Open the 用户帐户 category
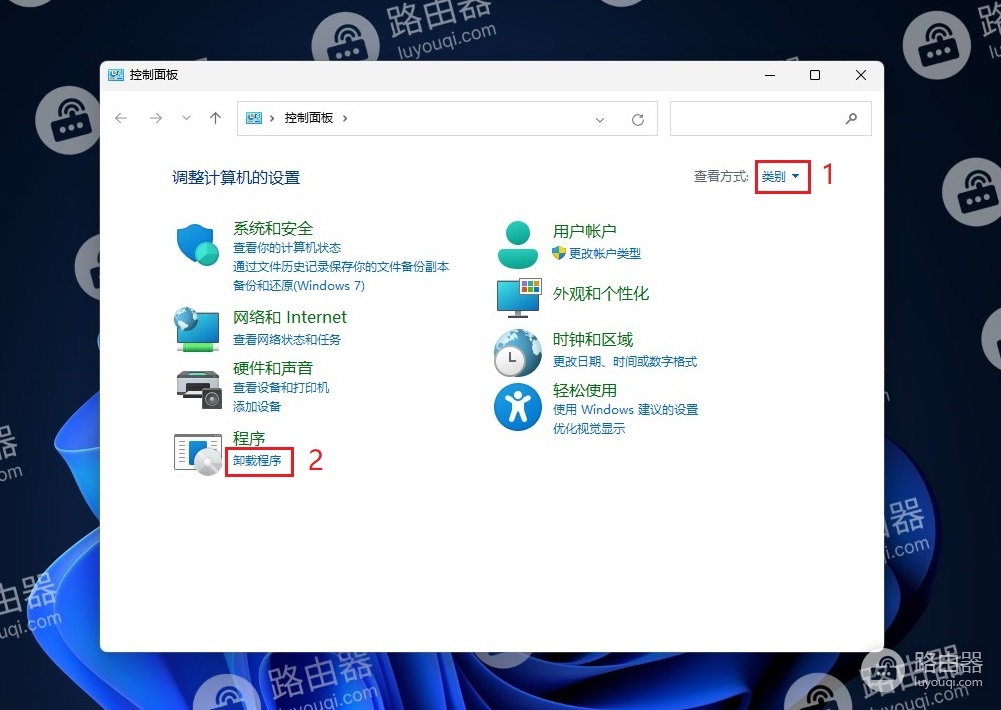The width and height of the screenshot is (1001, 710). click(x=584, y=231)
